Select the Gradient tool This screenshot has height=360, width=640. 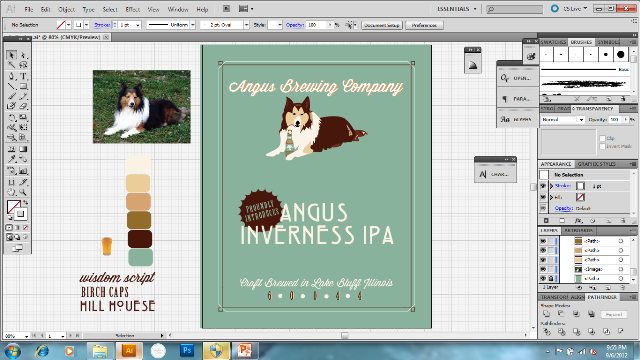23,149
